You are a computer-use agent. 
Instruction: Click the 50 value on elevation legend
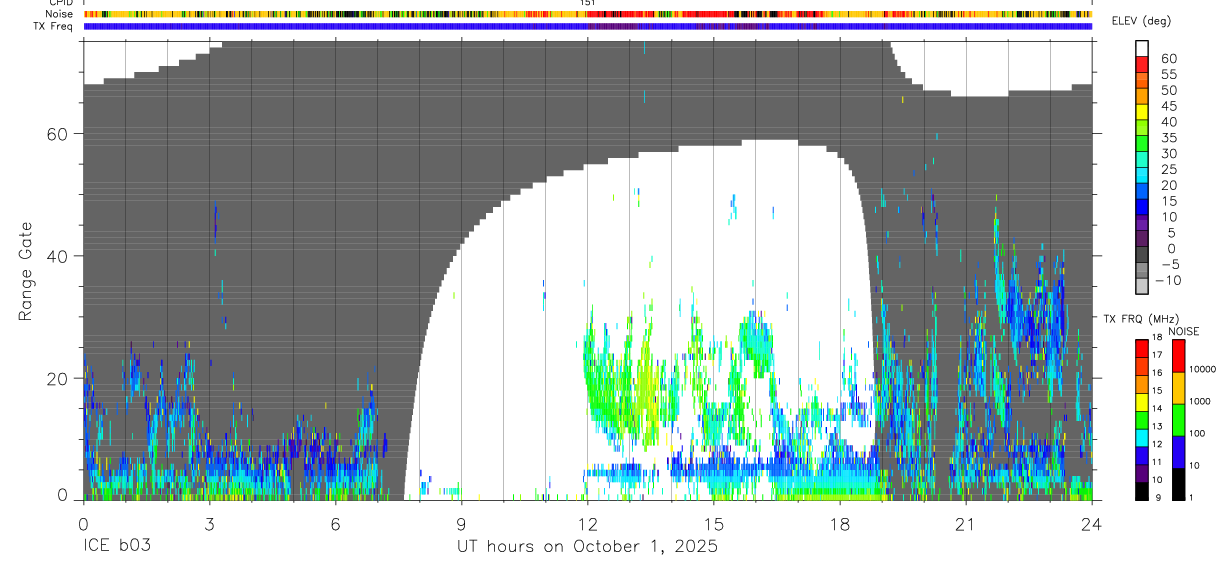(x=1168, y=90)
